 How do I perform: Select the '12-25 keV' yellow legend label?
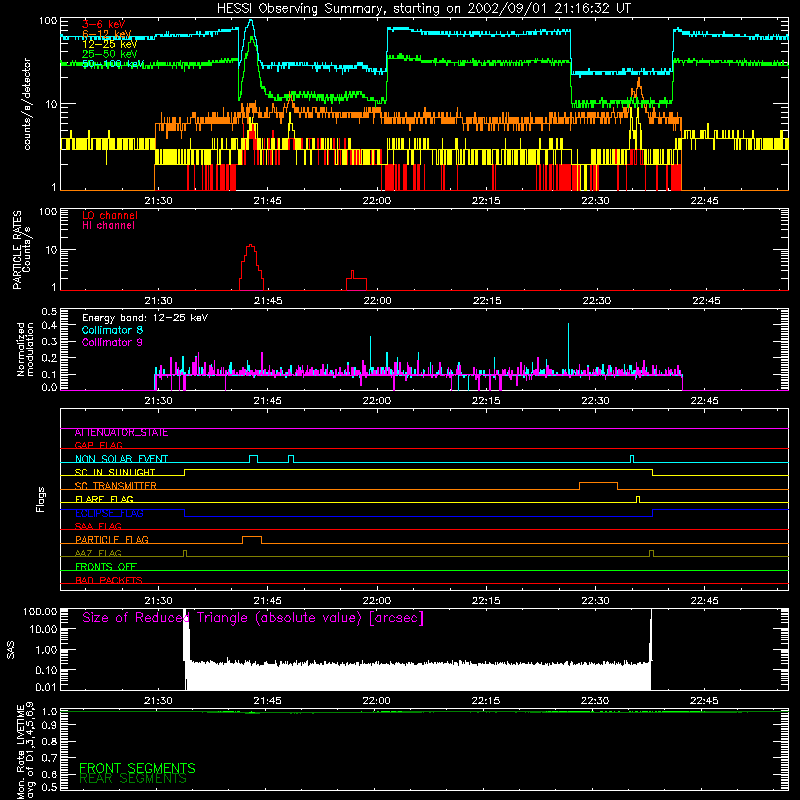click(110, 44)
